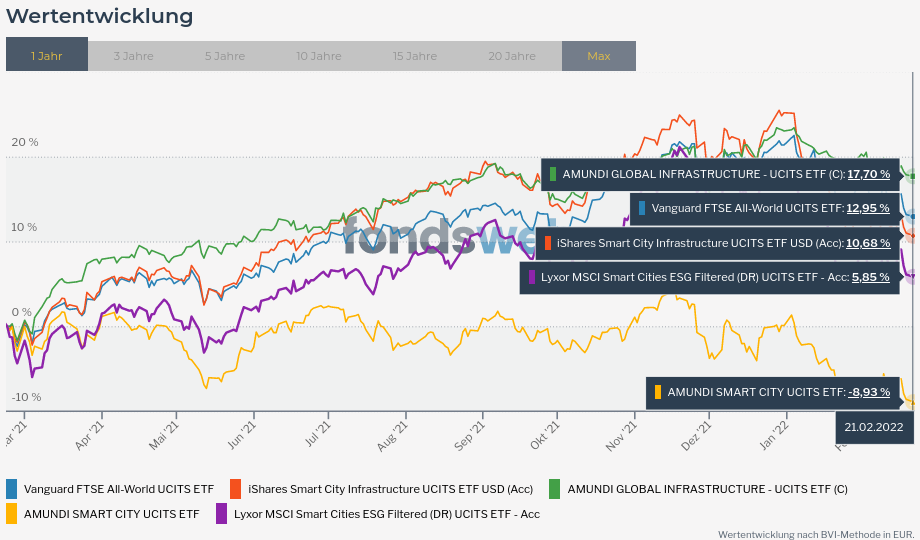
Task: Click the 17,70 % Amundi tooltip value
Action: click(x=868, y=174)
